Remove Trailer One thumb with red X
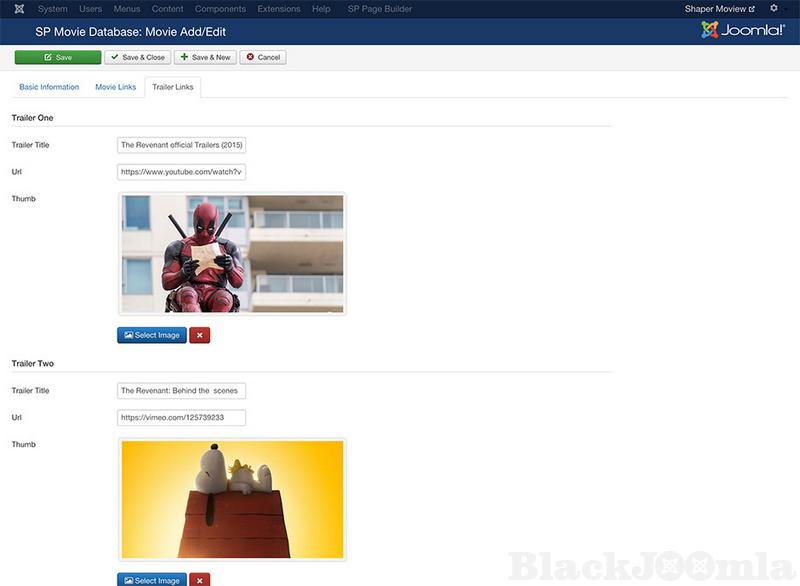The height and width of the screenshot is (586, 800). [200, 335]
